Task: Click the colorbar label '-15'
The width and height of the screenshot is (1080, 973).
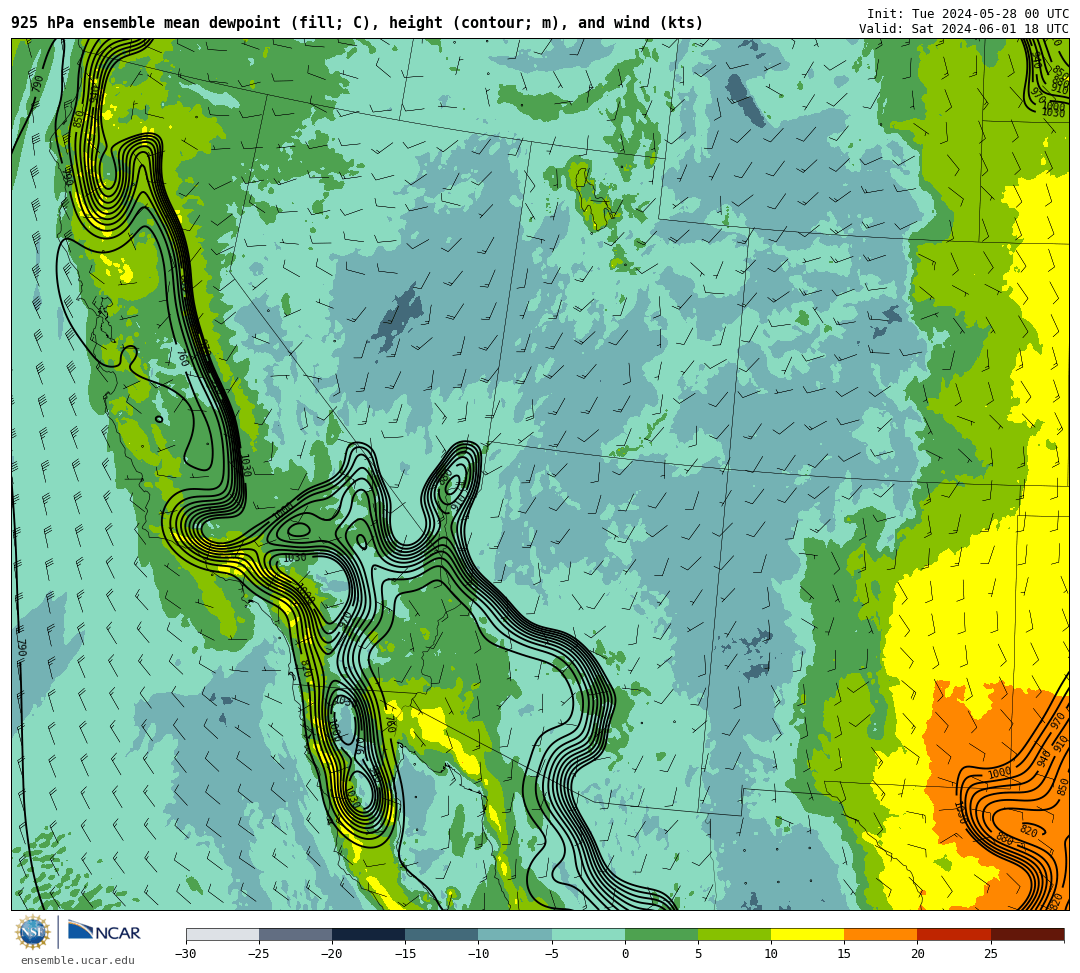Action: [x=405, y=954]
